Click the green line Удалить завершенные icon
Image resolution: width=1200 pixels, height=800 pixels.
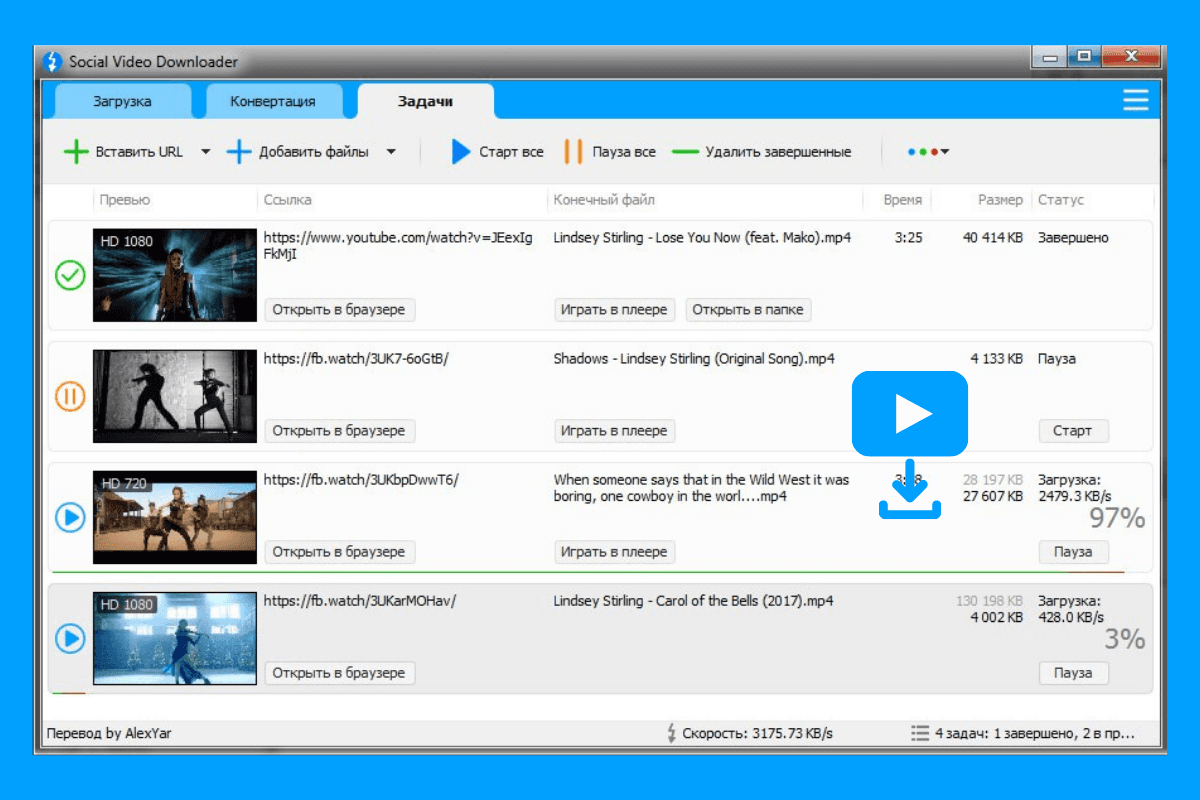coord(685,152)
